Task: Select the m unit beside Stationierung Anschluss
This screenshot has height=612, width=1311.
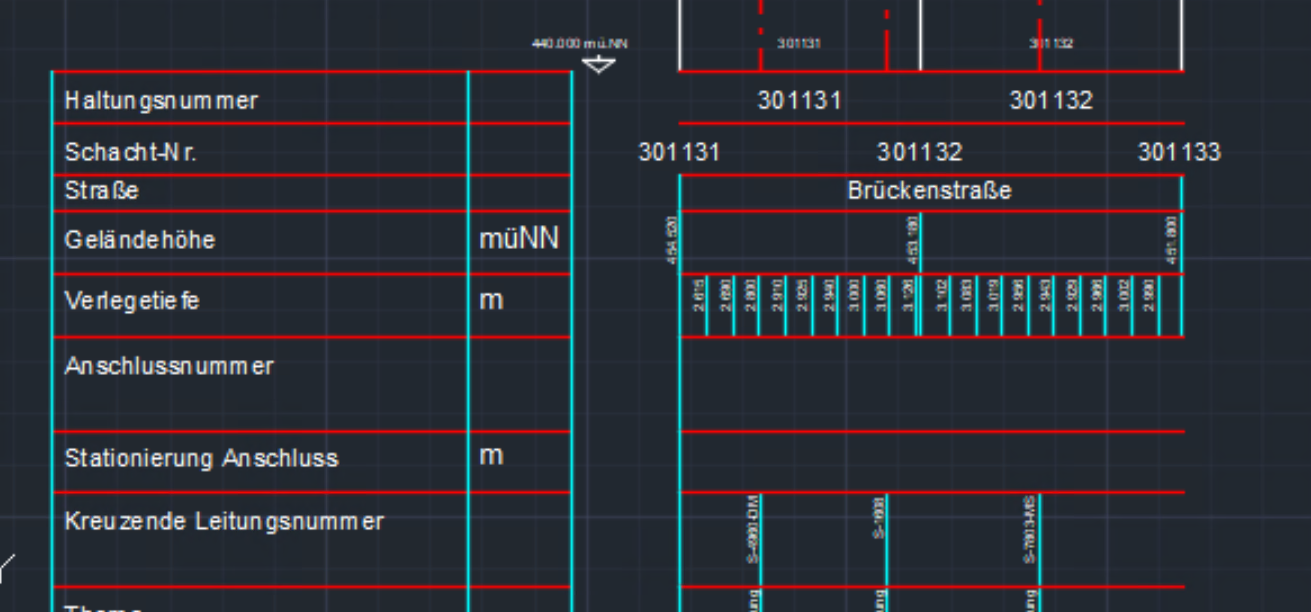Action: pyautogui.click(x=491, y=456)
